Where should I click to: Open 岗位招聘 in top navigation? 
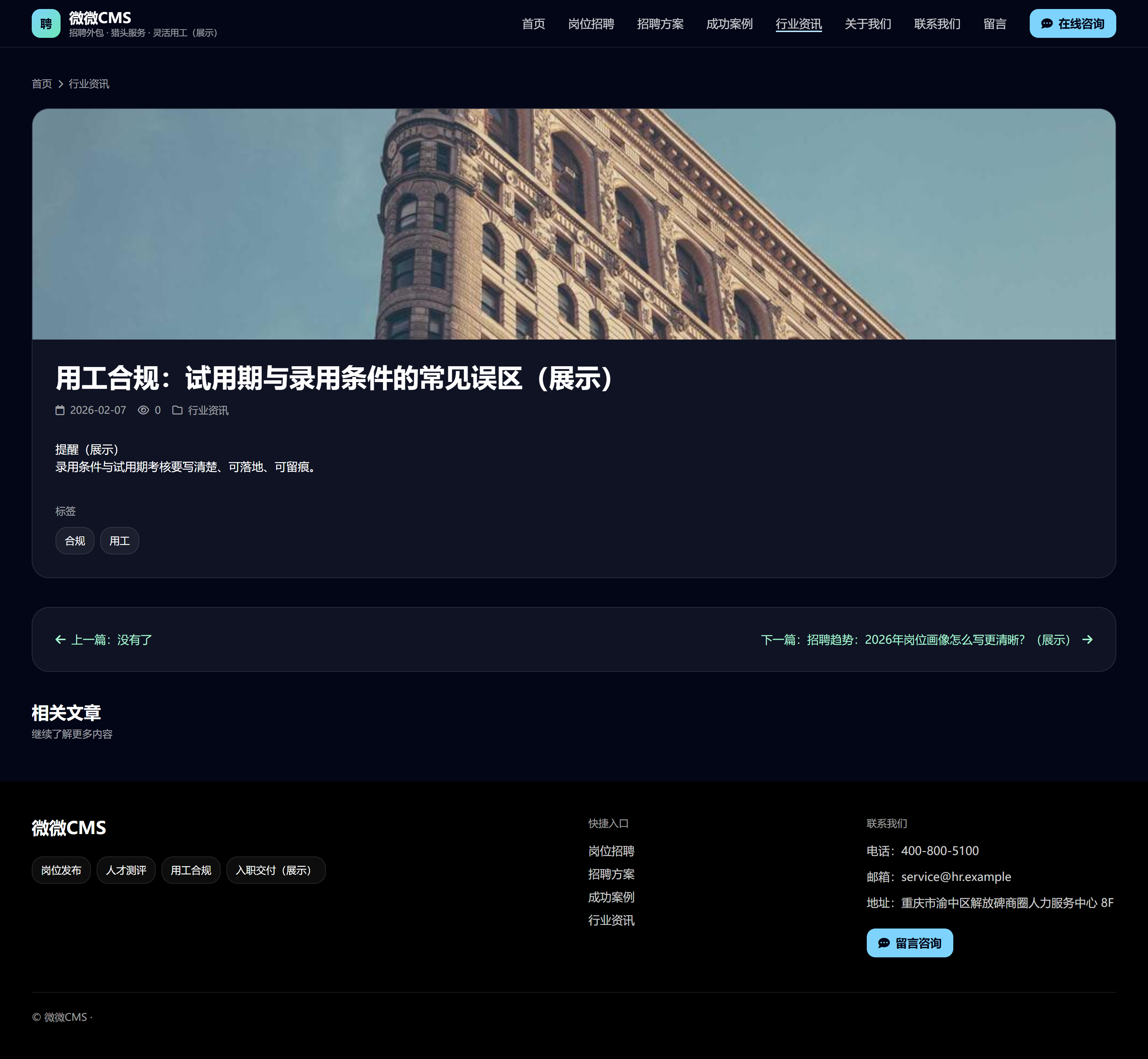[591, 24]
